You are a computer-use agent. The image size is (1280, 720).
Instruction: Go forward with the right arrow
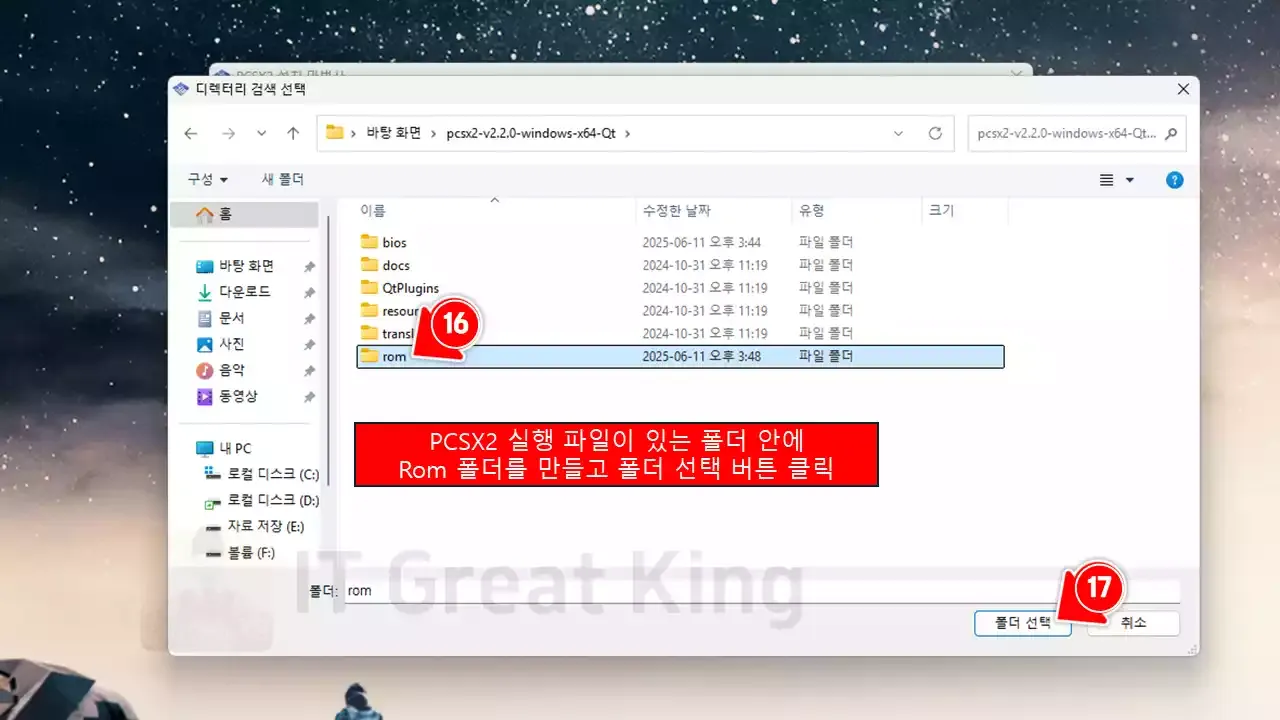click(228, 133)
